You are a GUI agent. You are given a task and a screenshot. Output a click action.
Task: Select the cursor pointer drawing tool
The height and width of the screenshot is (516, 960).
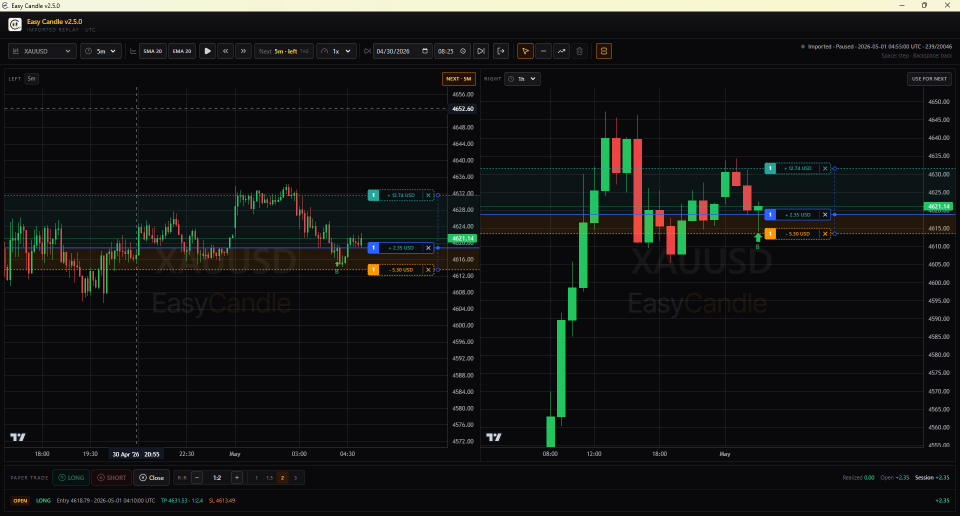[x=525, y=51]
